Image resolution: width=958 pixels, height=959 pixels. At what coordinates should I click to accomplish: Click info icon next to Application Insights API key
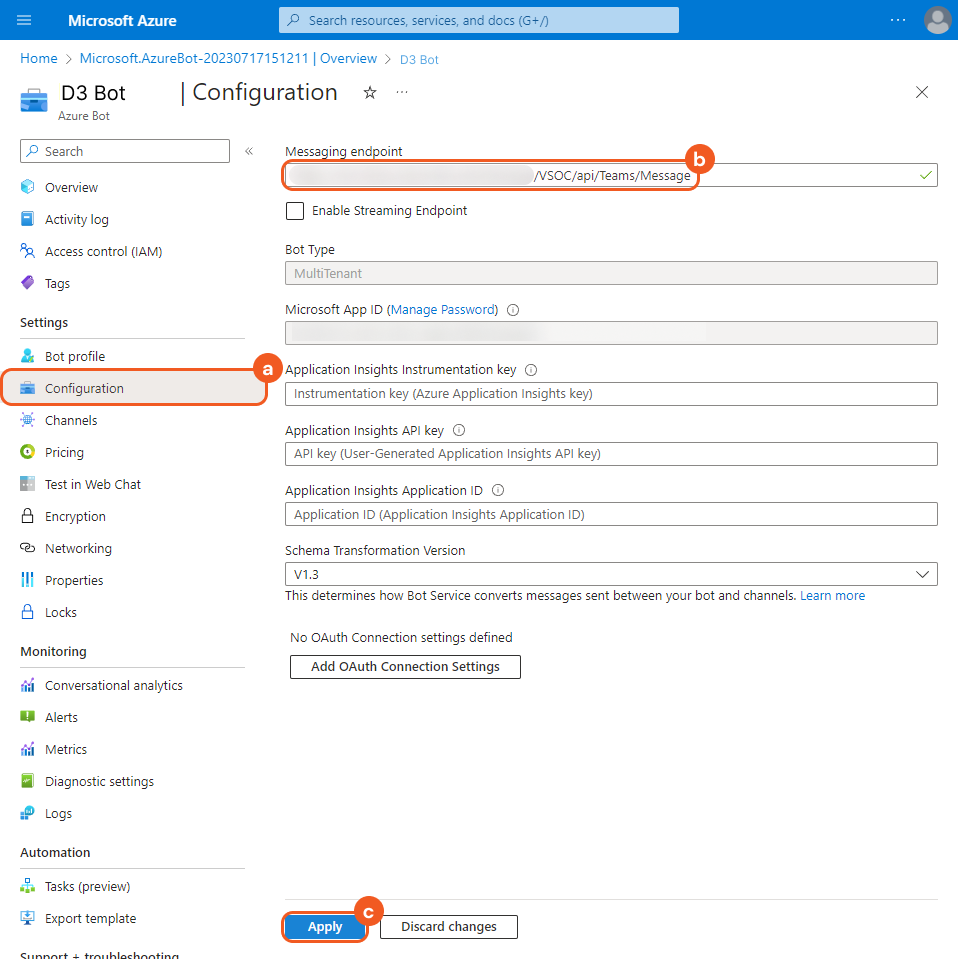(459, 431)
